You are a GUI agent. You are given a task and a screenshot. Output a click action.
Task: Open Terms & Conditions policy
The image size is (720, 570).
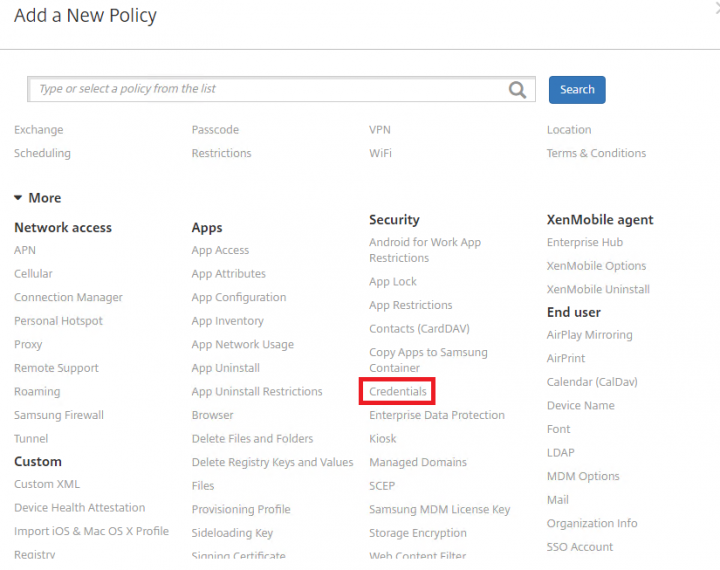pos(596,153)
